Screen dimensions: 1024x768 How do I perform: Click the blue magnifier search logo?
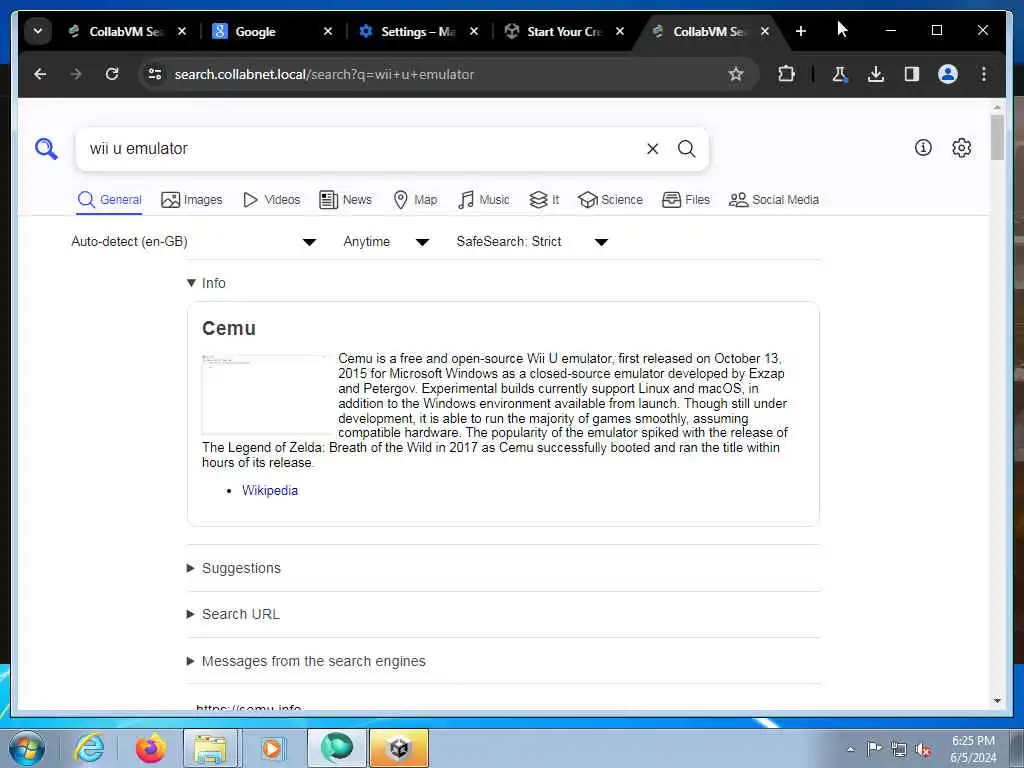(x=46, y=149)
